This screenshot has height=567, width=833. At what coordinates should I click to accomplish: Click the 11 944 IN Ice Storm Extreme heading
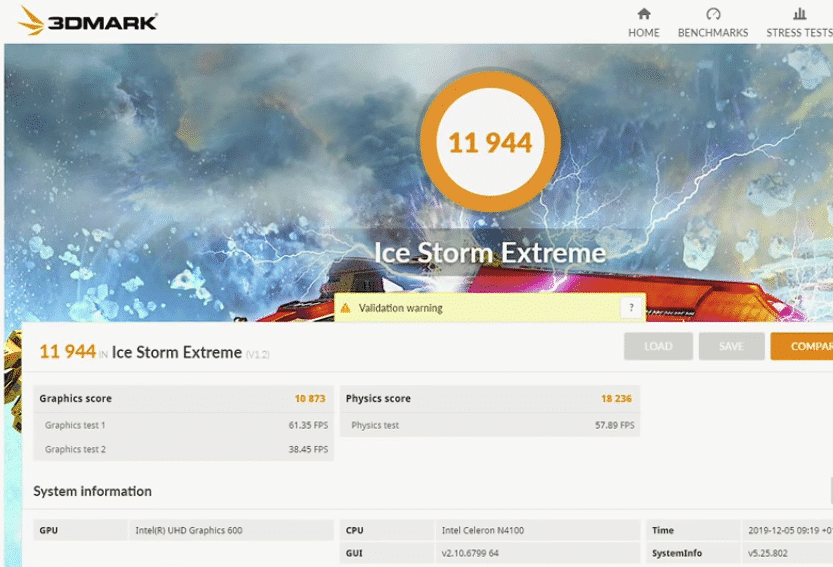click(x=154, y=352)
